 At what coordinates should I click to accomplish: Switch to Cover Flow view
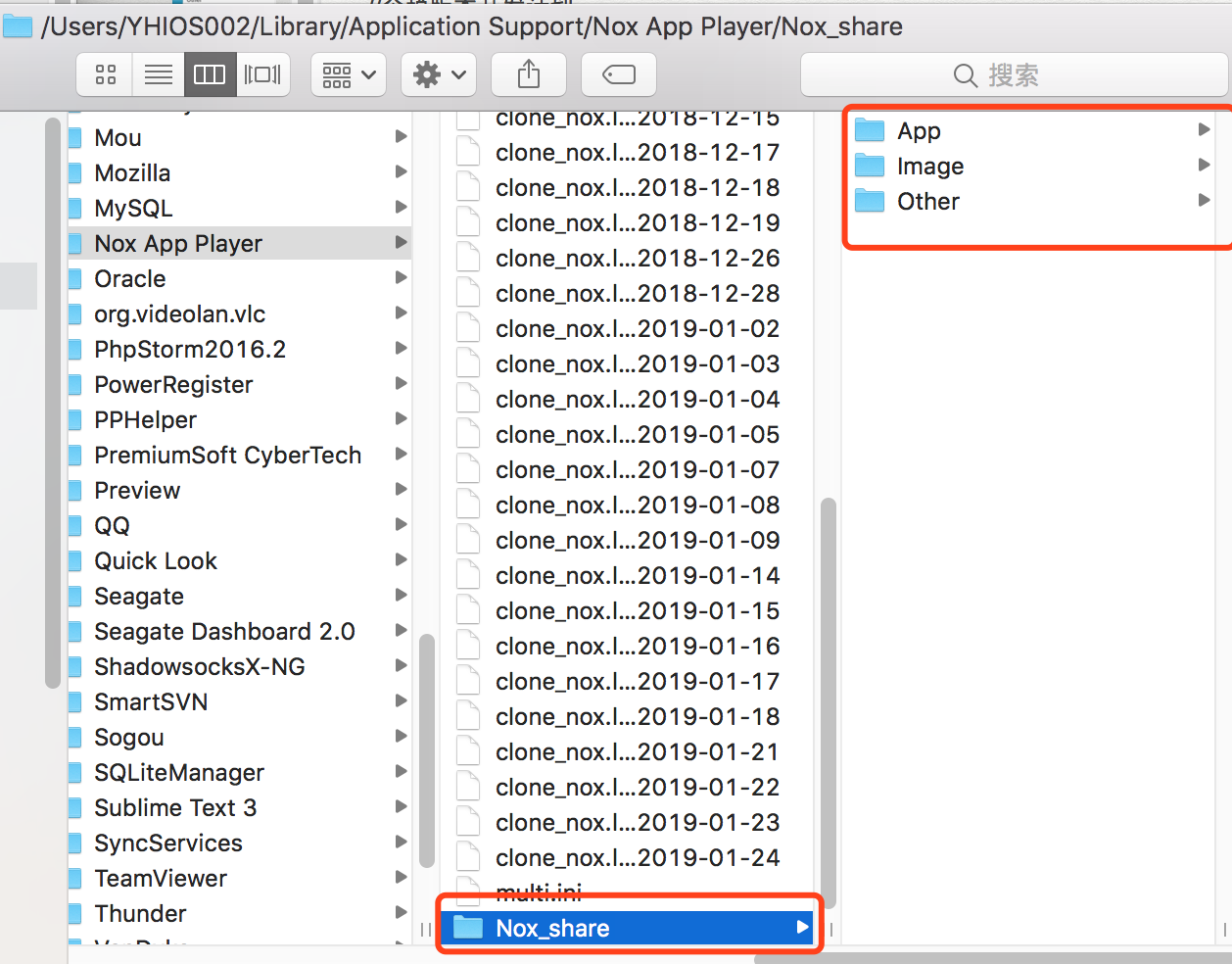pyautogui.click(x=262, y=74)
